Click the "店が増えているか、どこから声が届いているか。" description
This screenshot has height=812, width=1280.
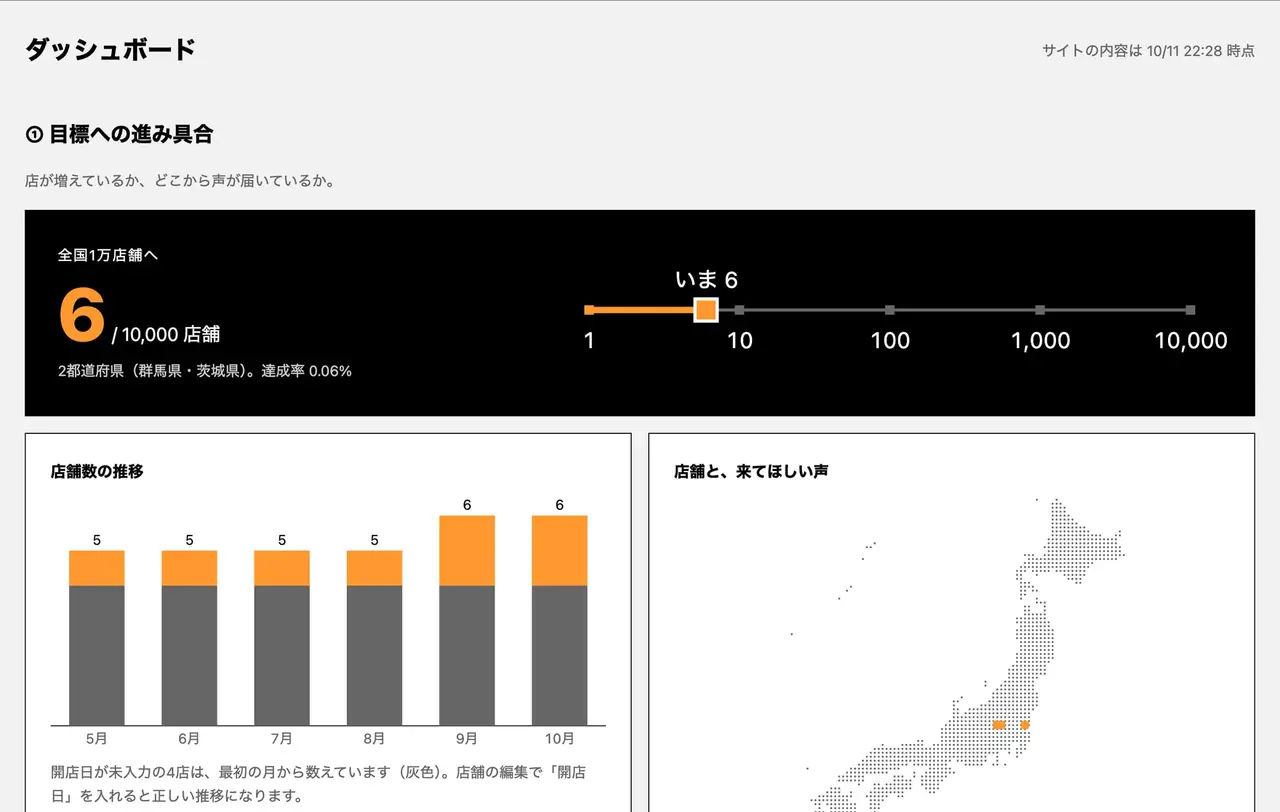180,181
